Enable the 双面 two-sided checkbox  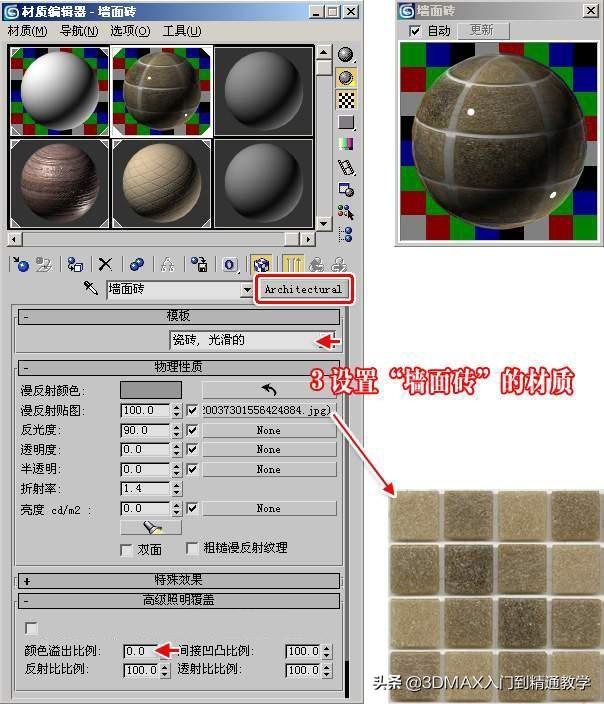click(126, 549)
